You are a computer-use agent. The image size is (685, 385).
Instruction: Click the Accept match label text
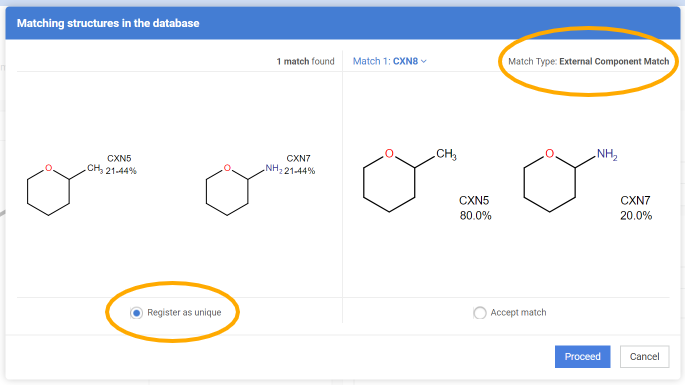[518, 312]
